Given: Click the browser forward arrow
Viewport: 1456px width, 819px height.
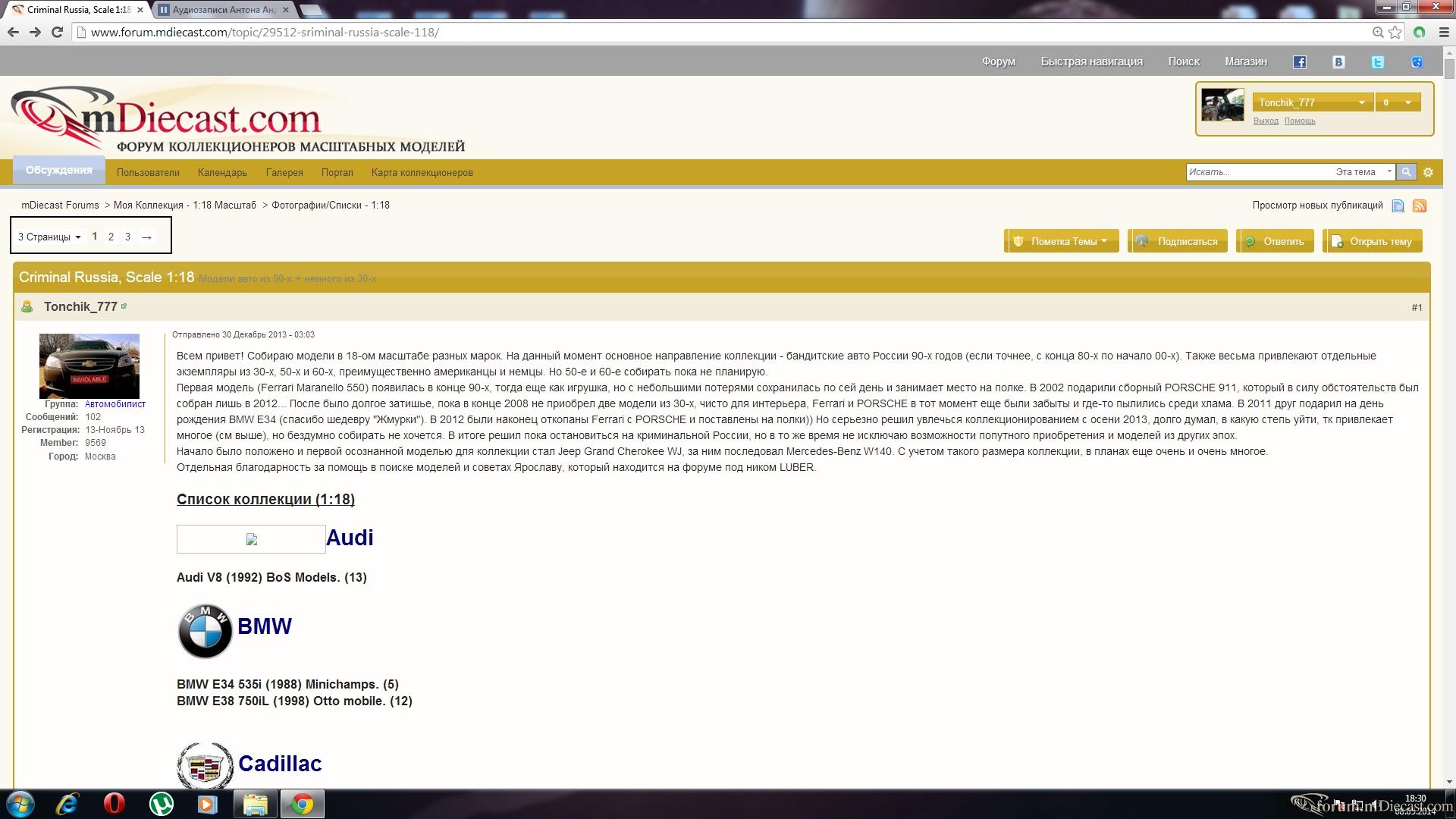Looking at the screenshot, I should 35,32.
